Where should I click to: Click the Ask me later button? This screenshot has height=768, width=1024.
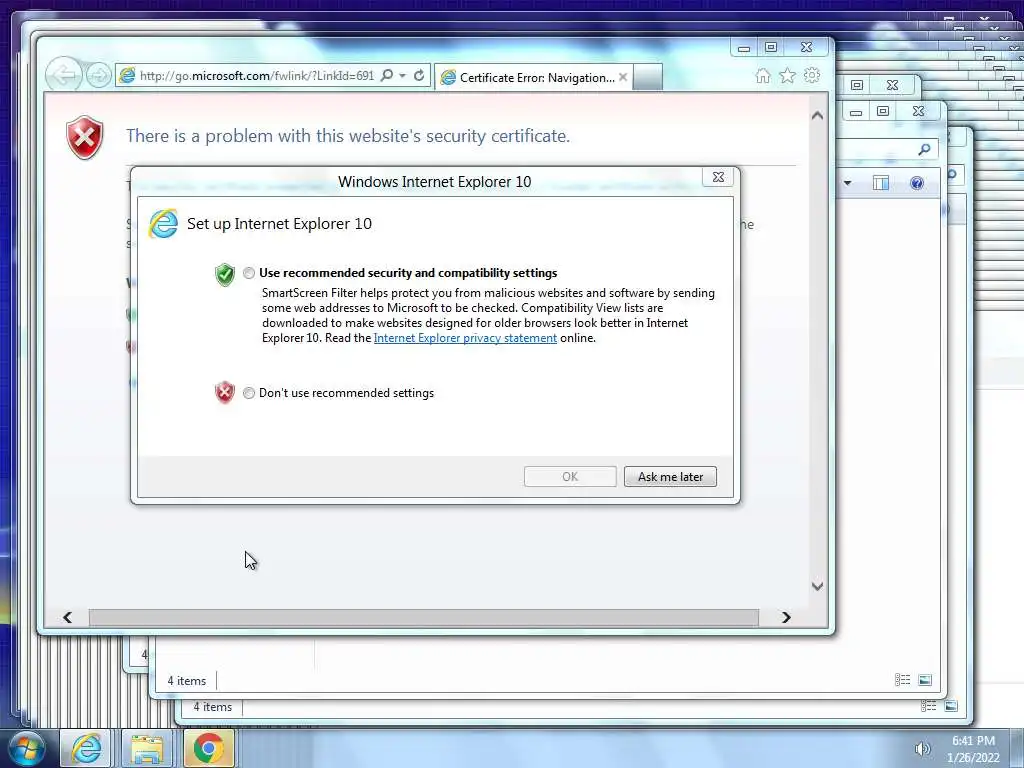[670, 477]
